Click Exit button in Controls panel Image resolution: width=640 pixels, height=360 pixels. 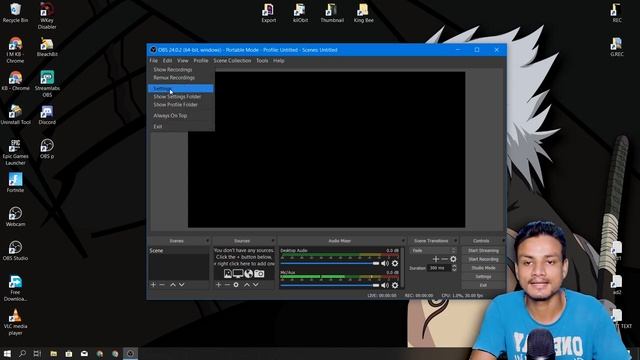[483, 285]
